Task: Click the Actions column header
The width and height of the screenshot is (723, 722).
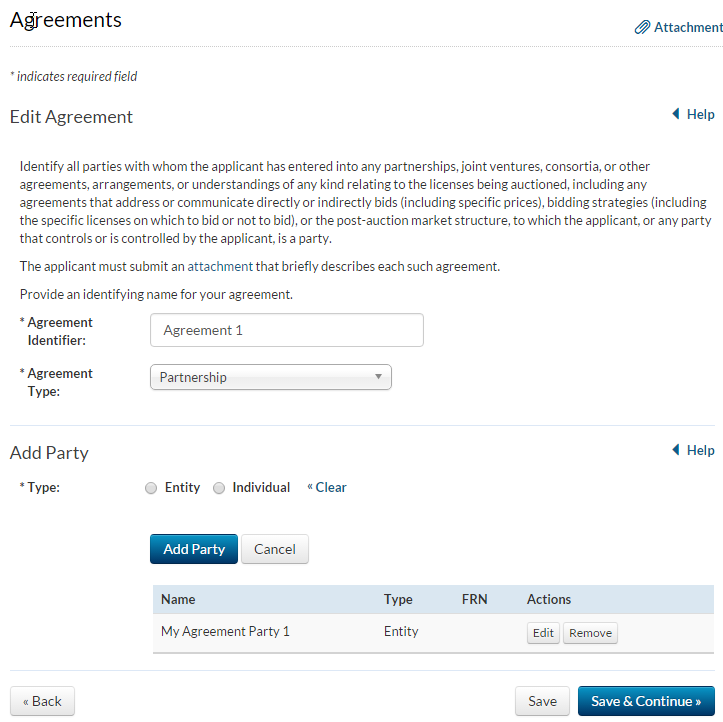Action: (x=549, y=600)
